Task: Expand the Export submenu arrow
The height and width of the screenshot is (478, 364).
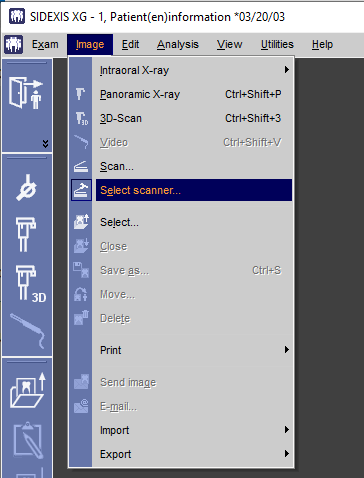Action: (x=286, y=454)
